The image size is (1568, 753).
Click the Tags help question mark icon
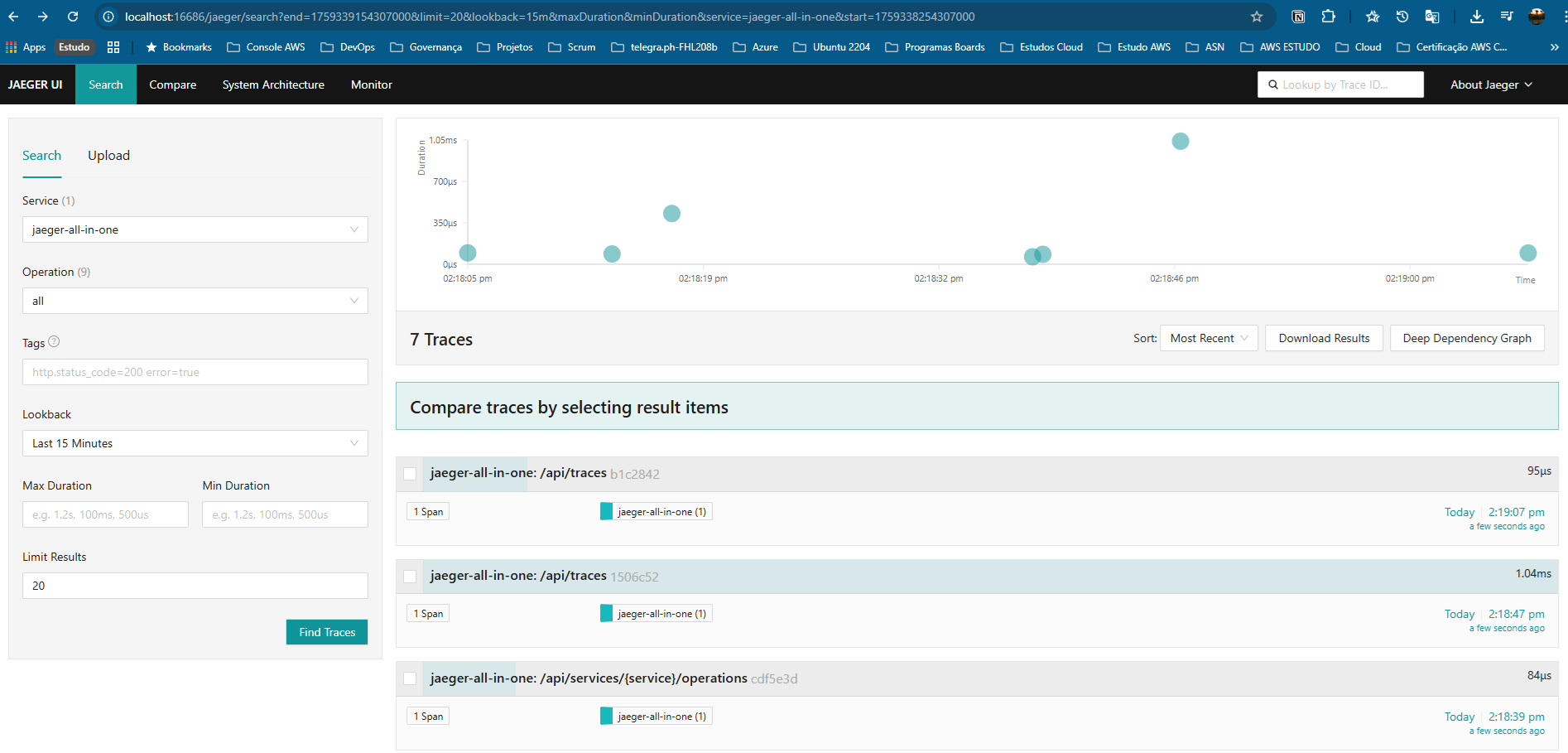[x=54, y=342]
